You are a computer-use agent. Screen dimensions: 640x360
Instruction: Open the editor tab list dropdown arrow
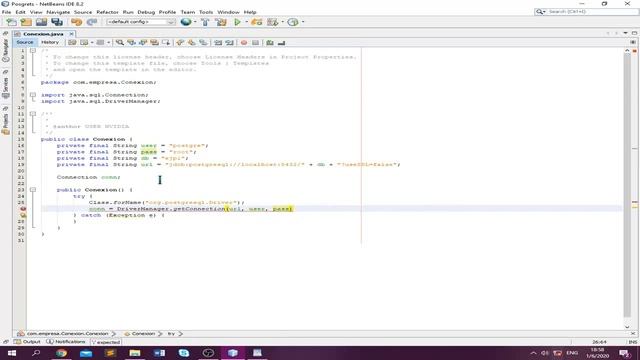pos(625,33)
